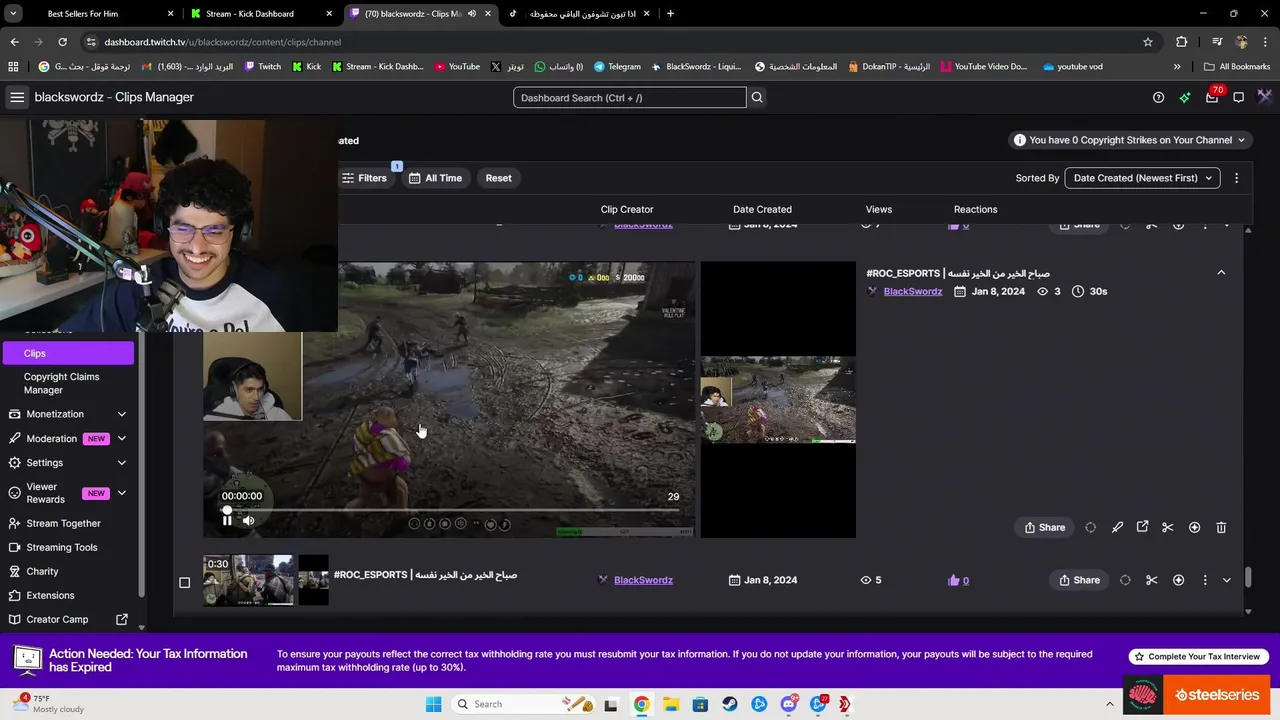Select Clips in the sidebar
Viewport: 1280px width, 720px height.
[68, 353]
